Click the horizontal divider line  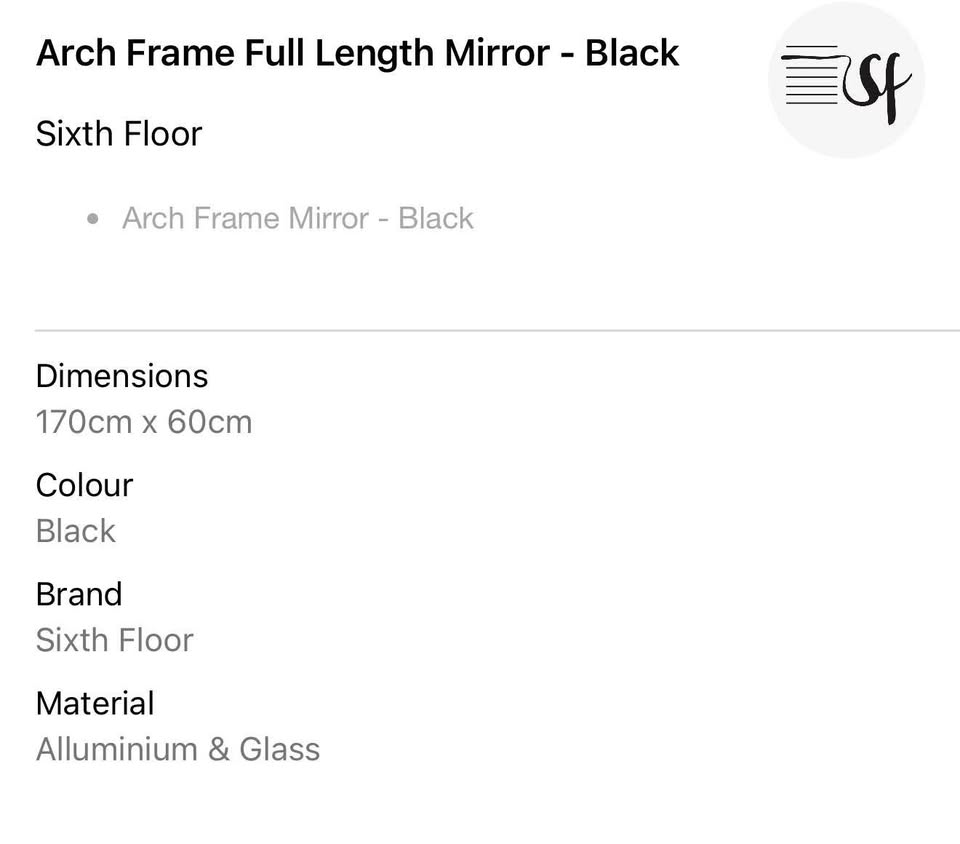pos(497,329)
